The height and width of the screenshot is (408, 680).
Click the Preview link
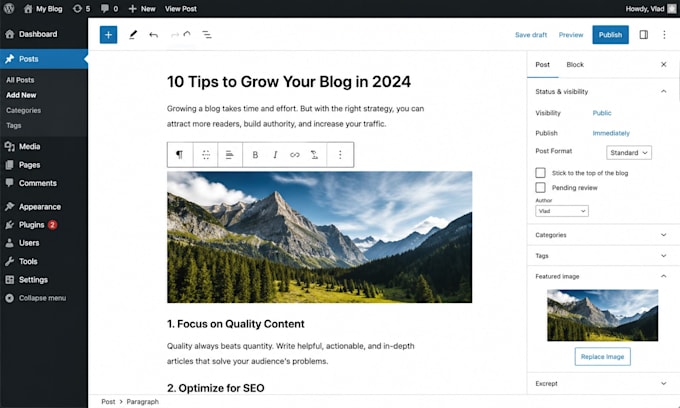tap(571, 35)
